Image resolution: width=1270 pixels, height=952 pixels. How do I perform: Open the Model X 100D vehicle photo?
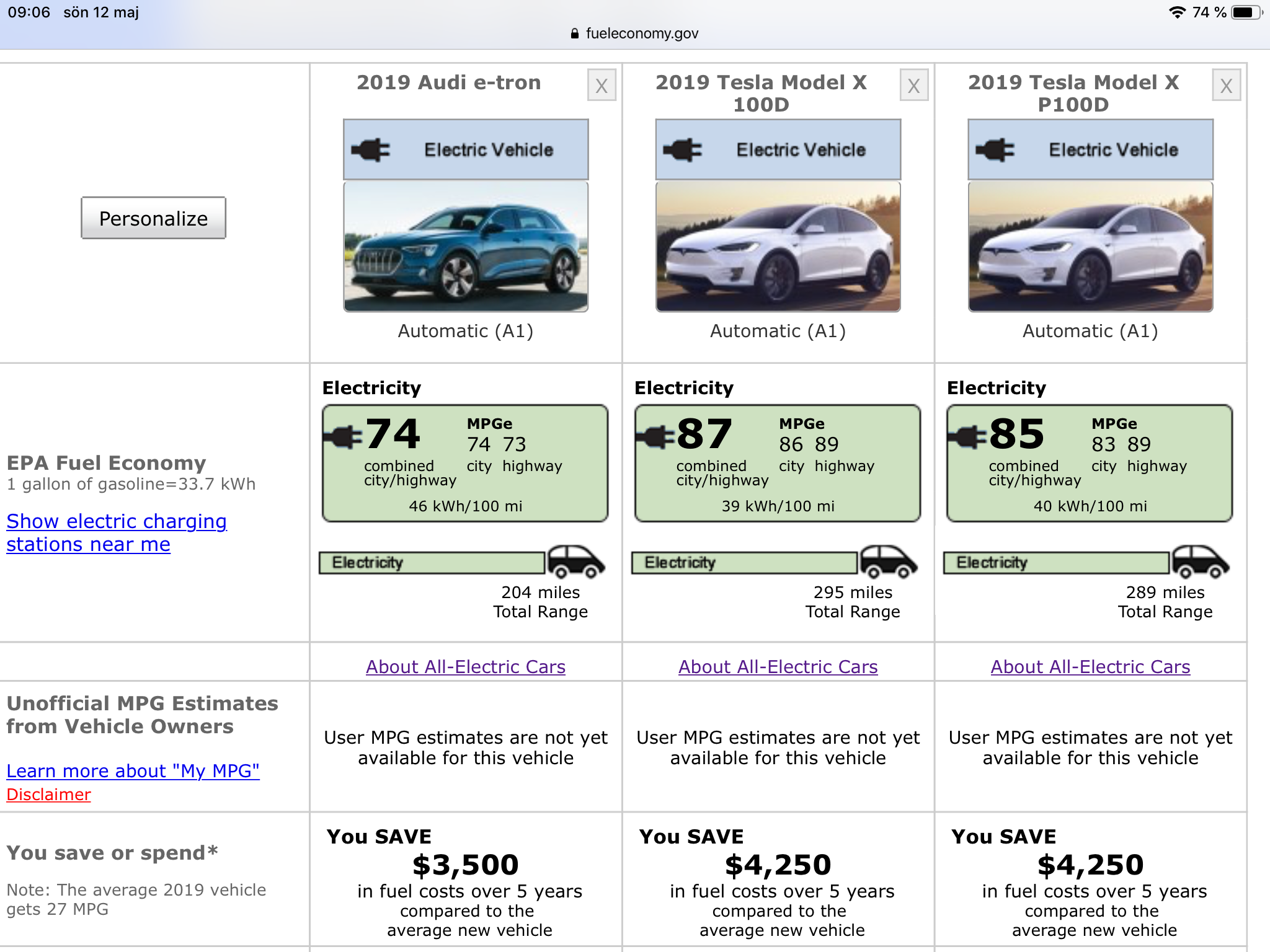[x=778, y=247]
